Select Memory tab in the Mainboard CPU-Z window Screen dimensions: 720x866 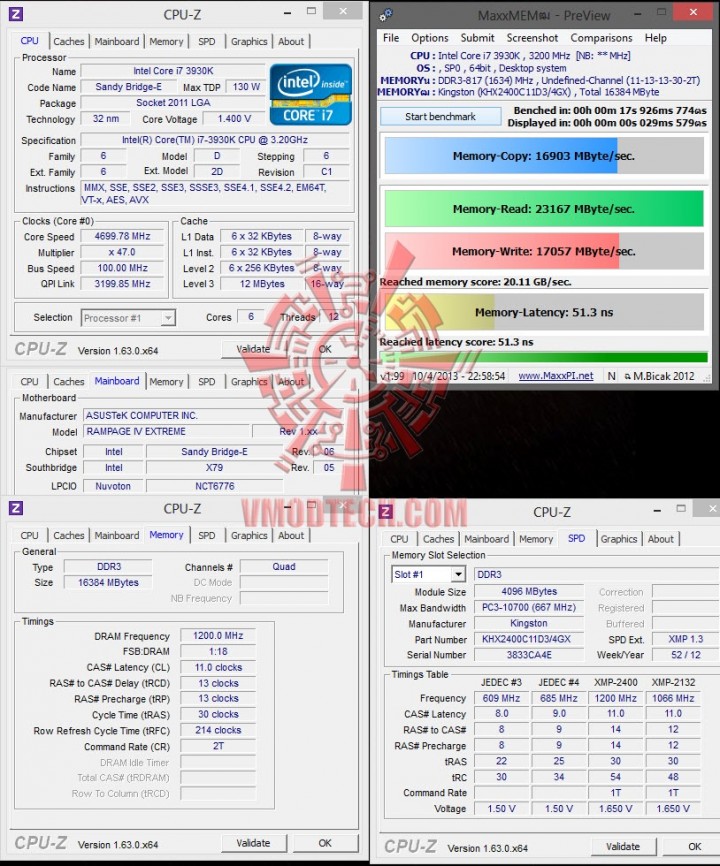coord(166,382)
